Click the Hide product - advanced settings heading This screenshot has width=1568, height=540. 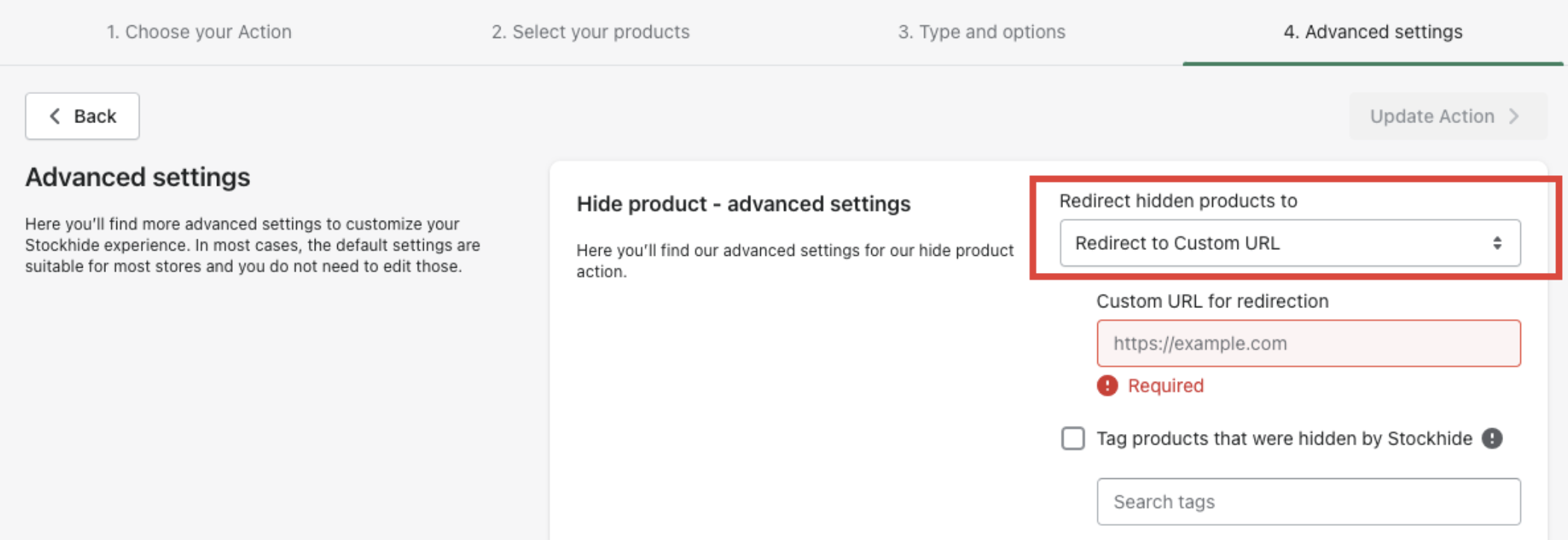pyautogui.click(x=743, y=204)
